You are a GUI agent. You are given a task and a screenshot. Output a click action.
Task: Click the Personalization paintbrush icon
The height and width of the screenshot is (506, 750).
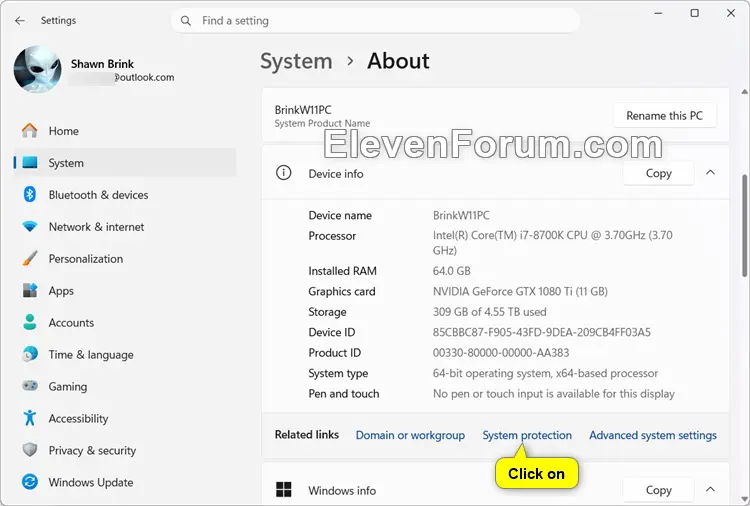click(30, 259)
